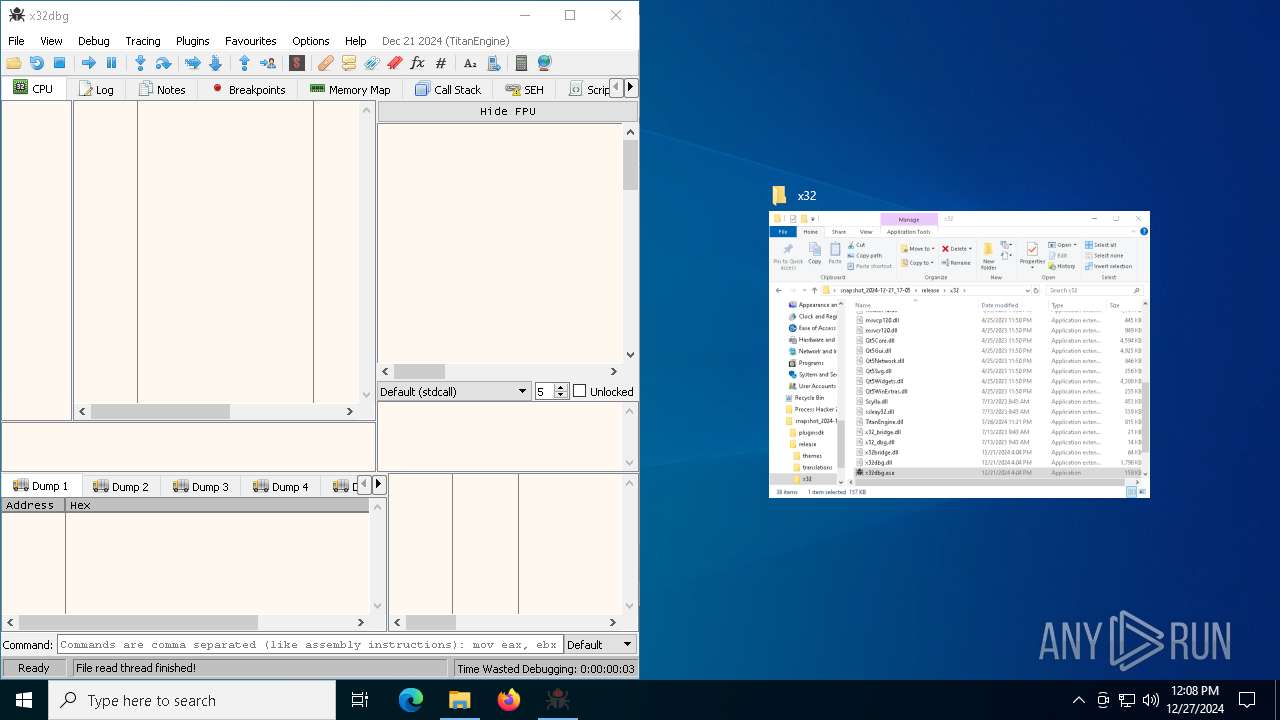Open the View menu
The image size is (1280, 720).
(x=51, y=41)
